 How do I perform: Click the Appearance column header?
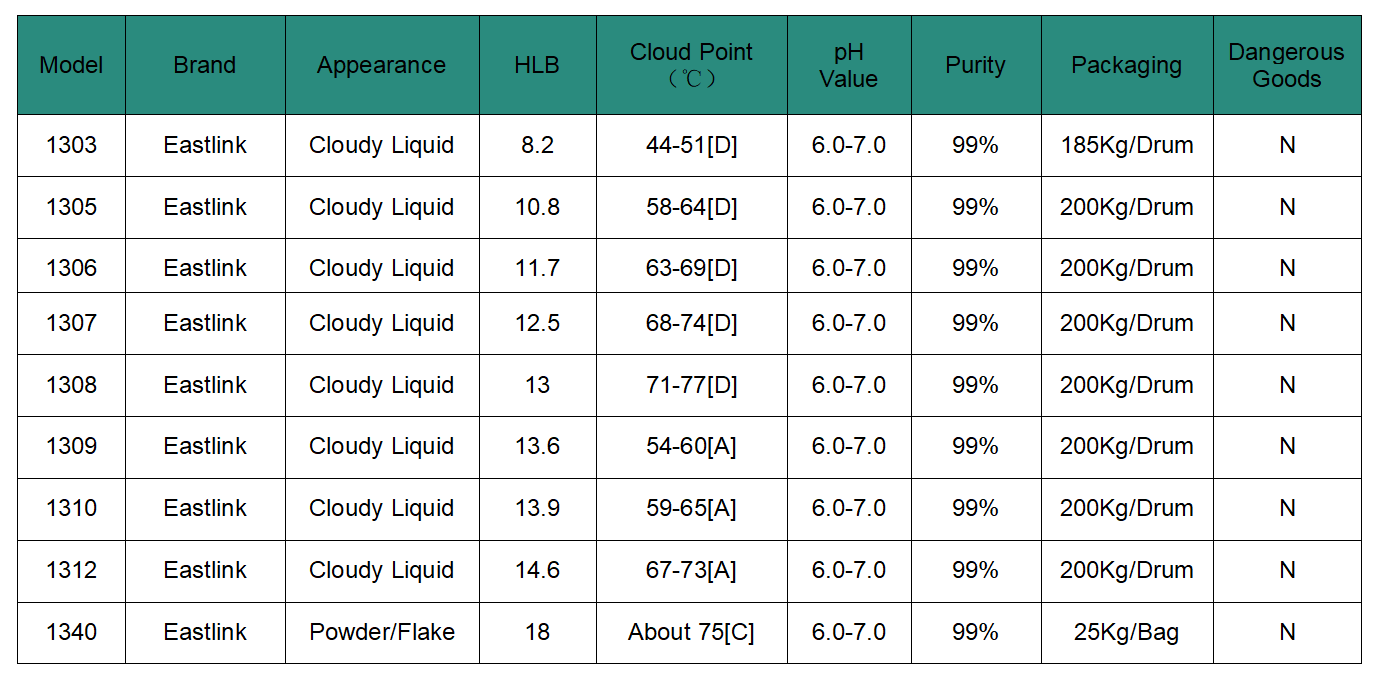[382, 65]
